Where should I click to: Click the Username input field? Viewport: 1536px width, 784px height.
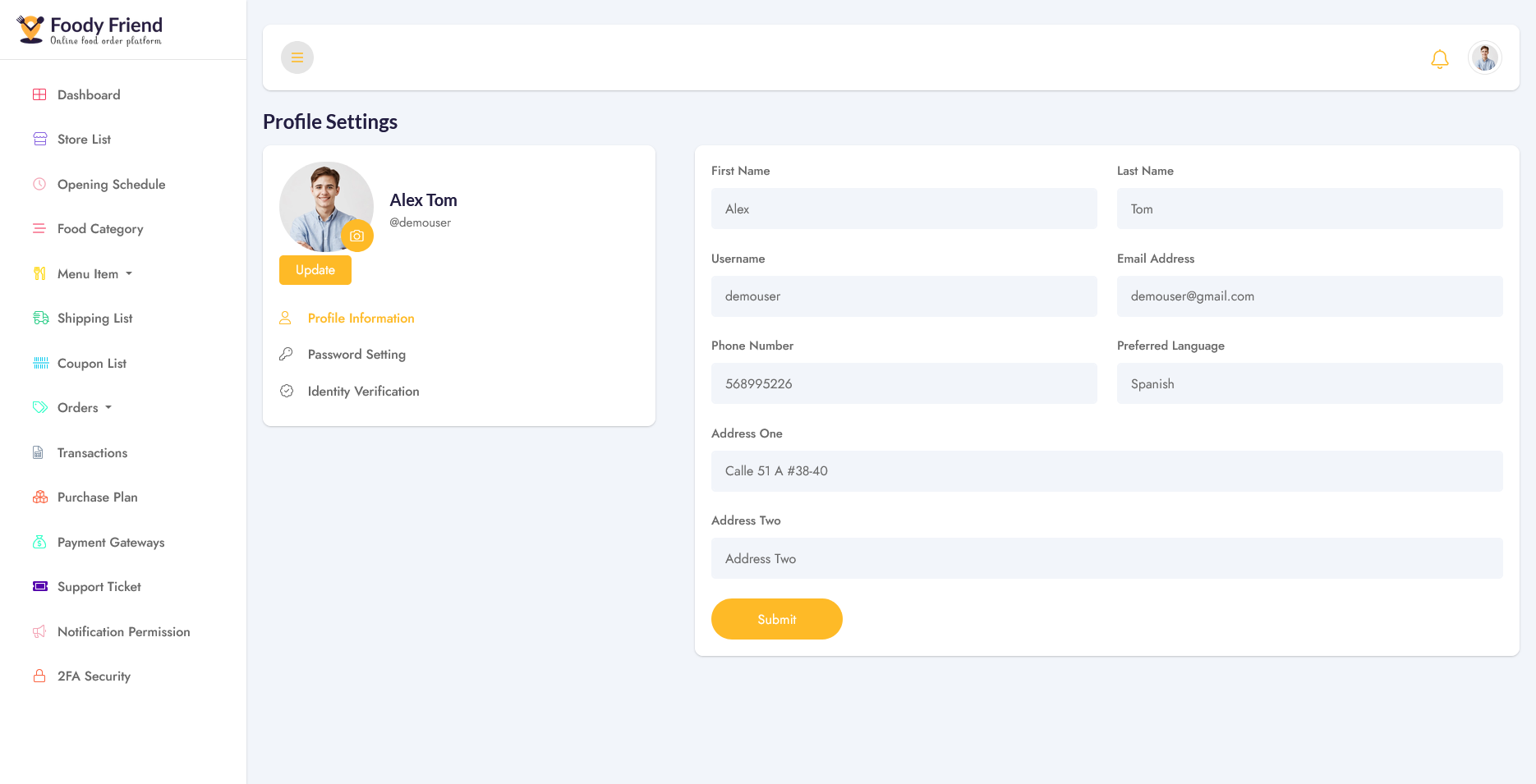click(x=904, y=296)
